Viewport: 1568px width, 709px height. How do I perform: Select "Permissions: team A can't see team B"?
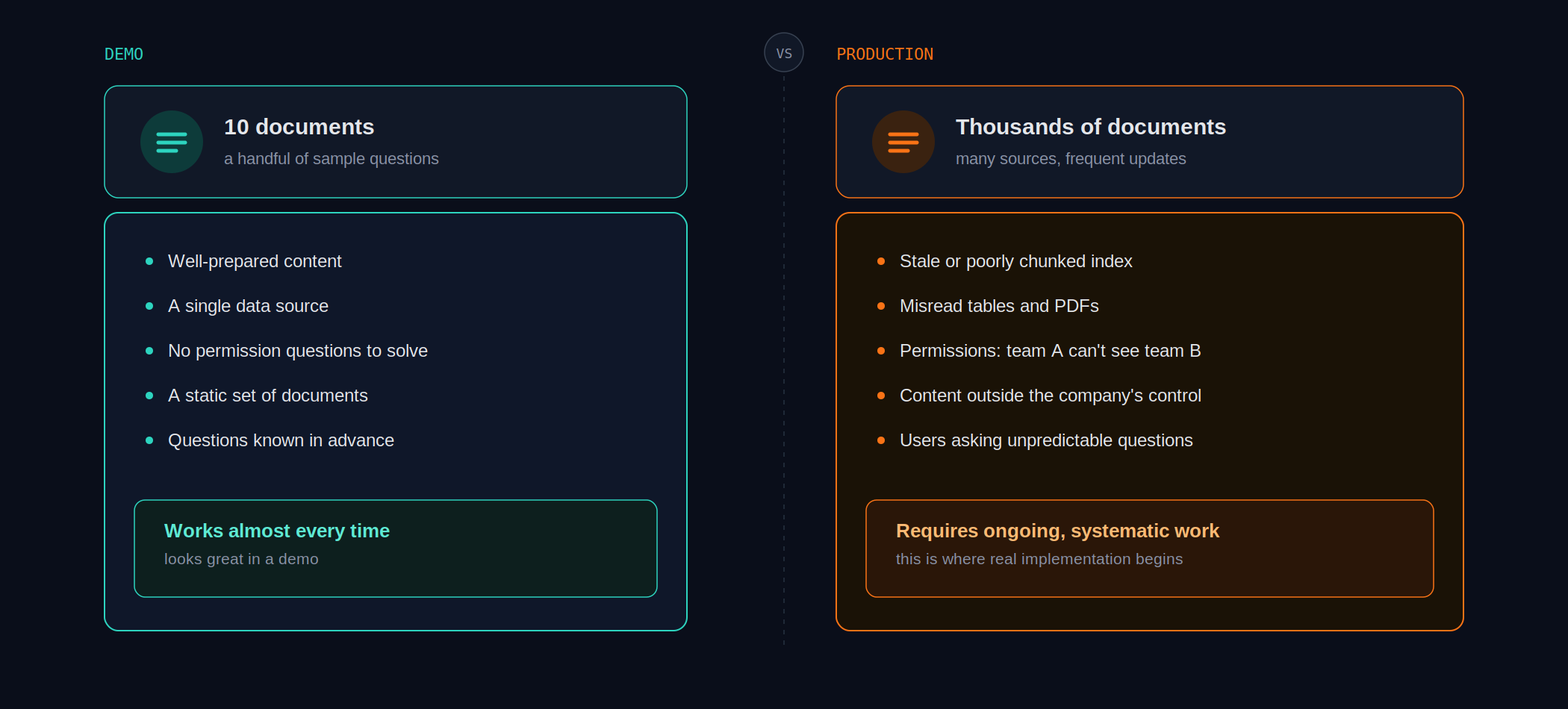pyautogui.click(x=1050, y=351)
